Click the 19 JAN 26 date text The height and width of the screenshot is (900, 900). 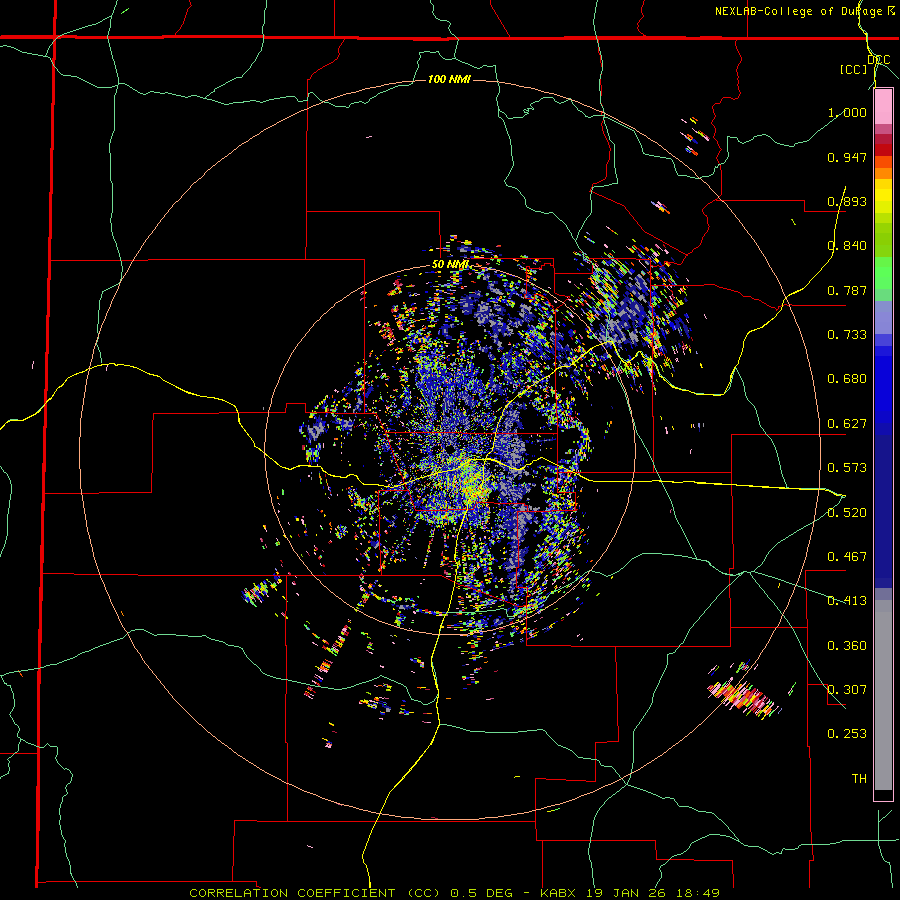click(x=627, y=893)
